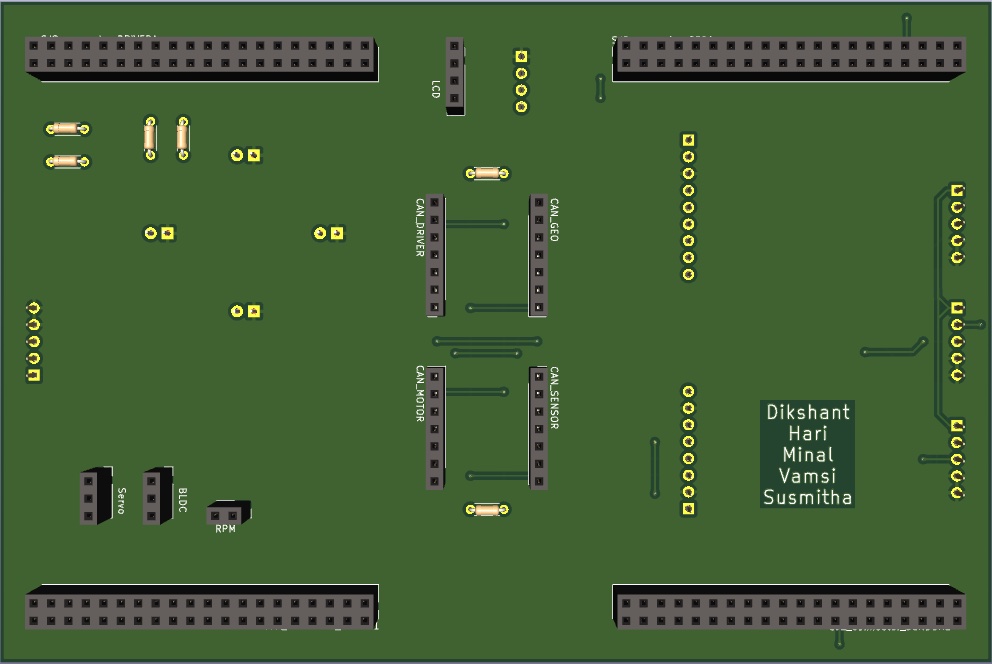Select the CAN_DRIVER pin header
The height and width of the screenshot is (664, 992).
click(x=435, y=255)
